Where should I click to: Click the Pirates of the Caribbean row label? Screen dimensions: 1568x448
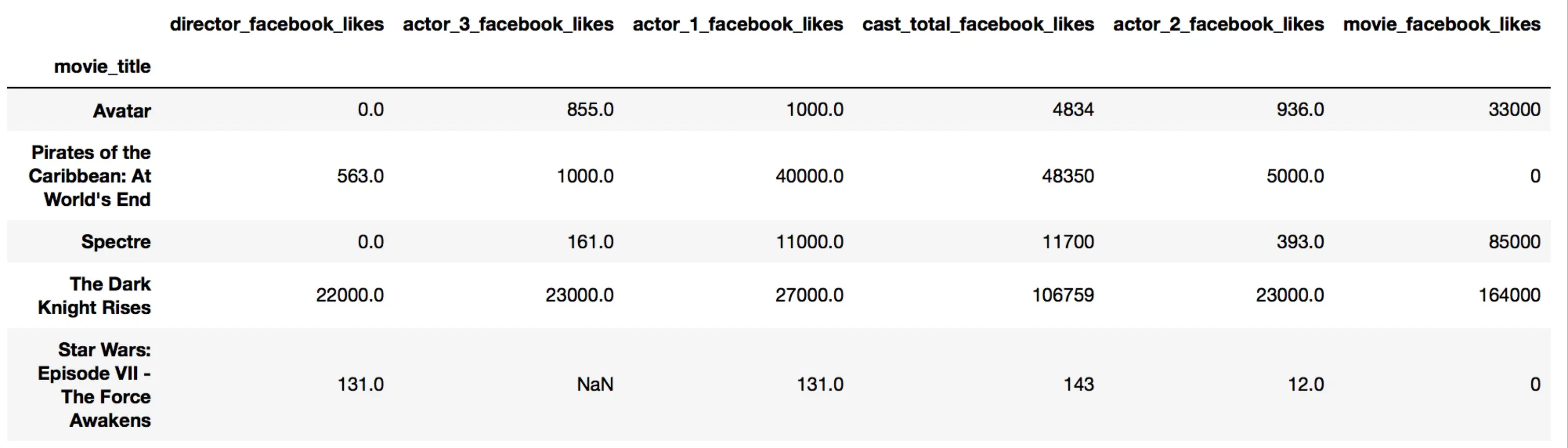coord(91,176)
